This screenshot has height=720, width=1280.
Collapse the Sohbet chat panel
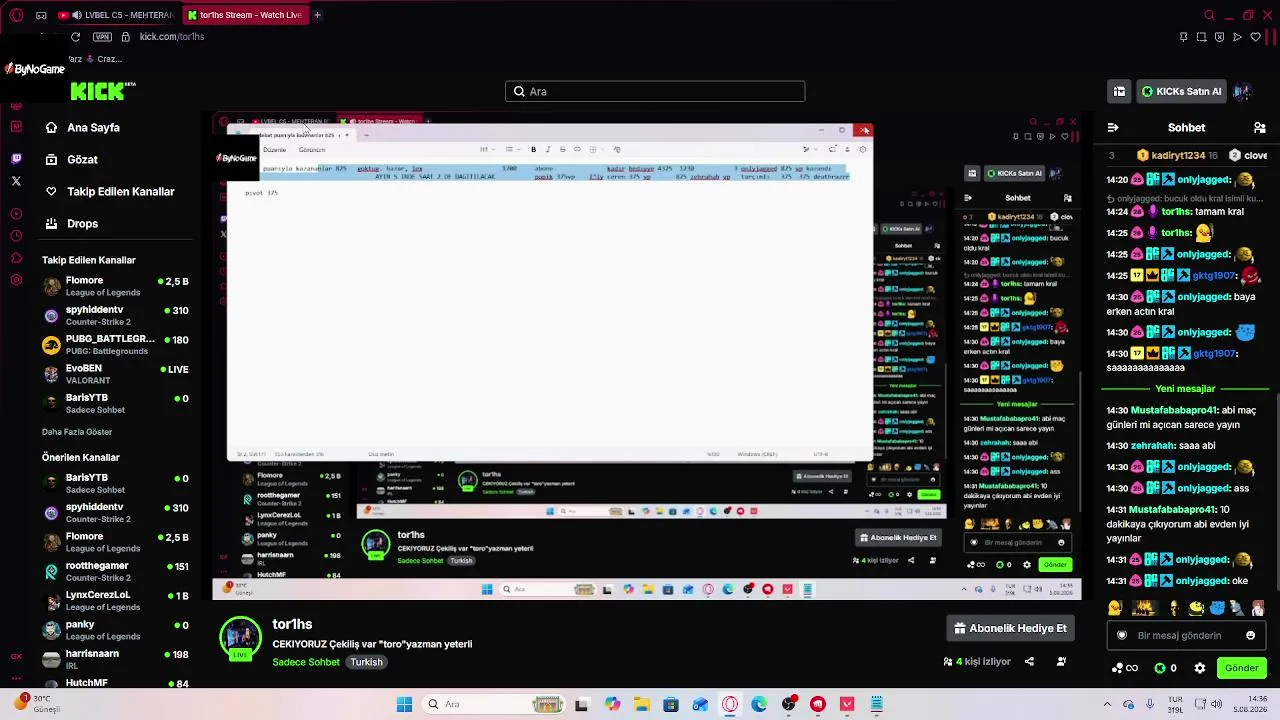point(1113,128)
